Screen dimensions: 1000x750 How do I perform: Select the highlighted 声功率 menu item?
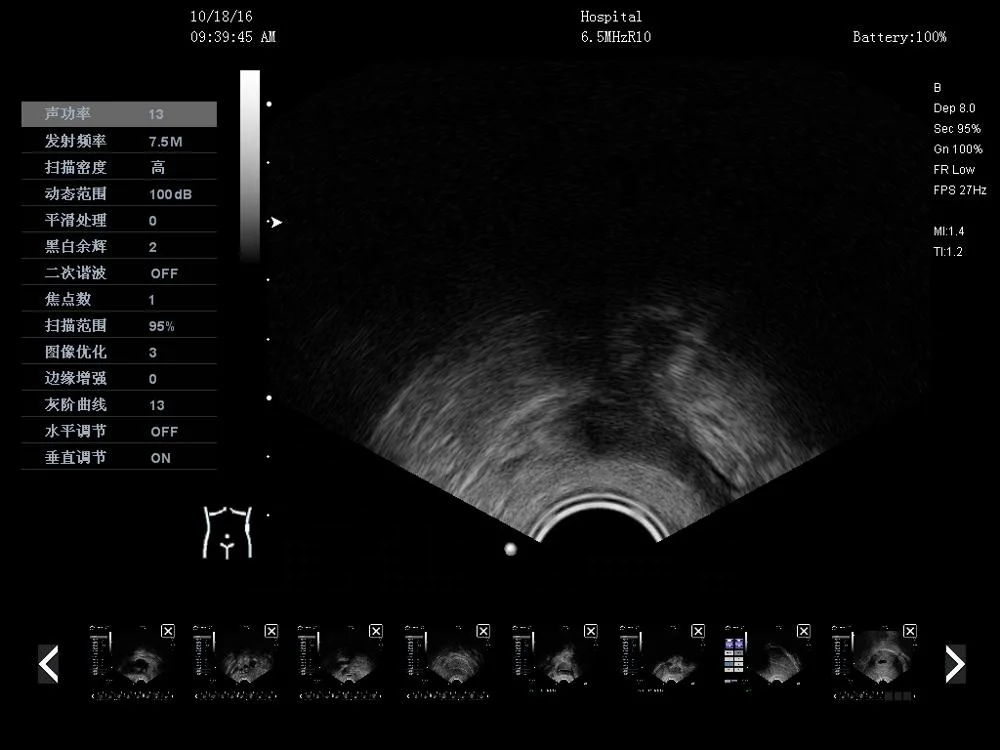(118, 114)
